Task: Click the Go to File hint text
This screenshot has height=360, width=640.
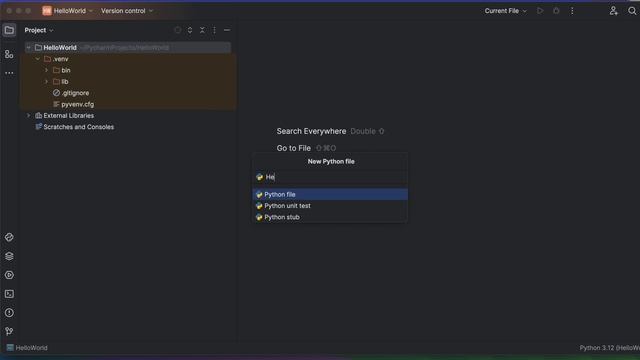Action: (293, 148)
